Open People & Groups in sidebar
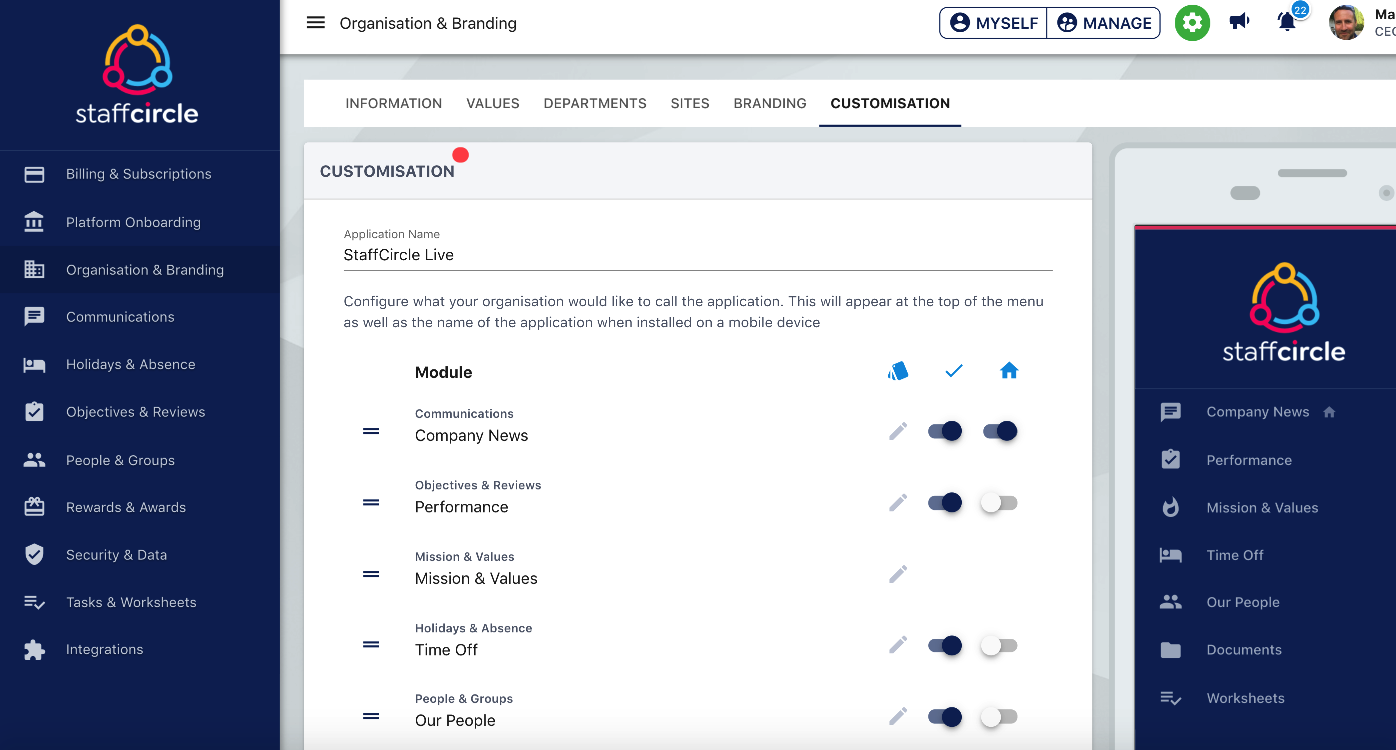This screenshot has width=1396, height=750. click(140, 460)
